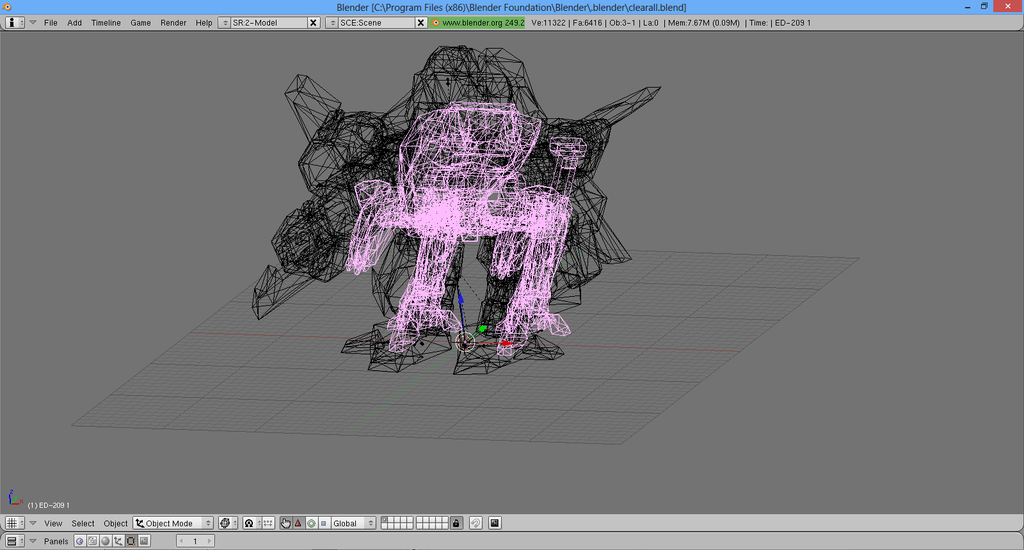Open the 3D View window type selector
This screenshot has width=1024, height=550.
[14, 523]
